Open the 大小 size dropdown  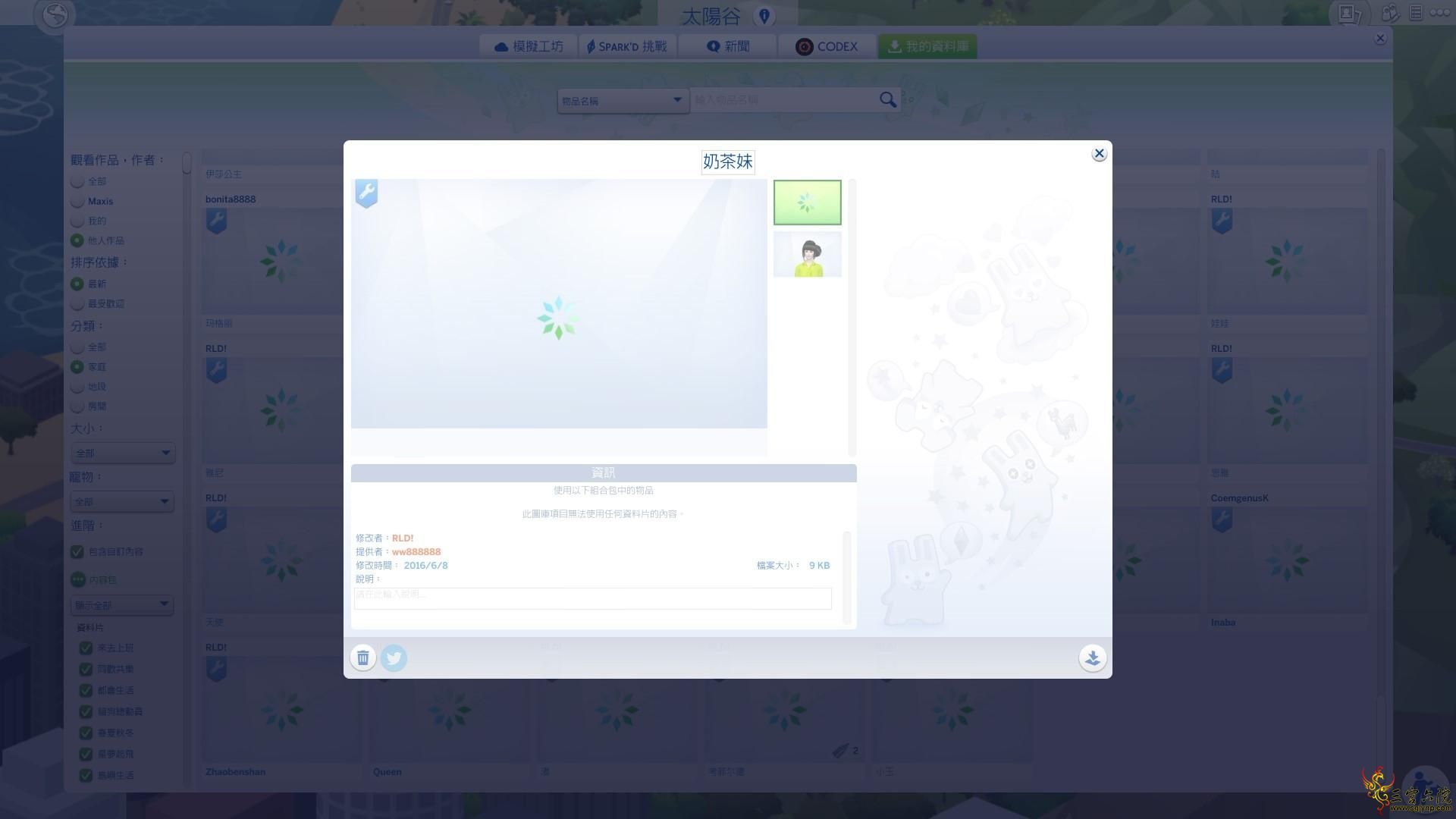(x=123, y=453)
